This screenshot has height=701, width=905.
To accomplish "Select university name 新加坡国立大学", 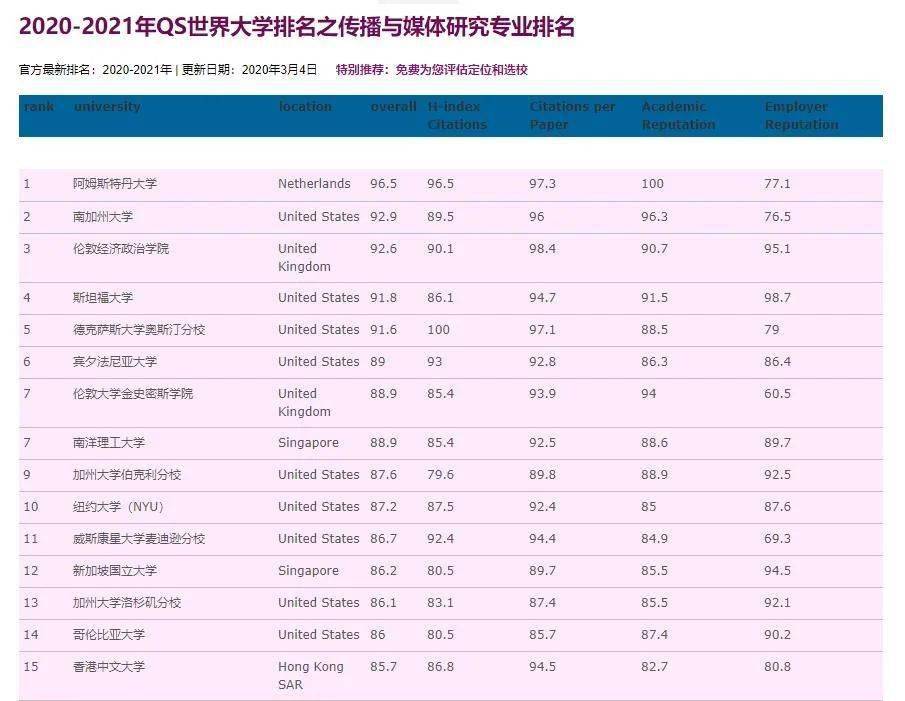I will click(x=115, y=571).
